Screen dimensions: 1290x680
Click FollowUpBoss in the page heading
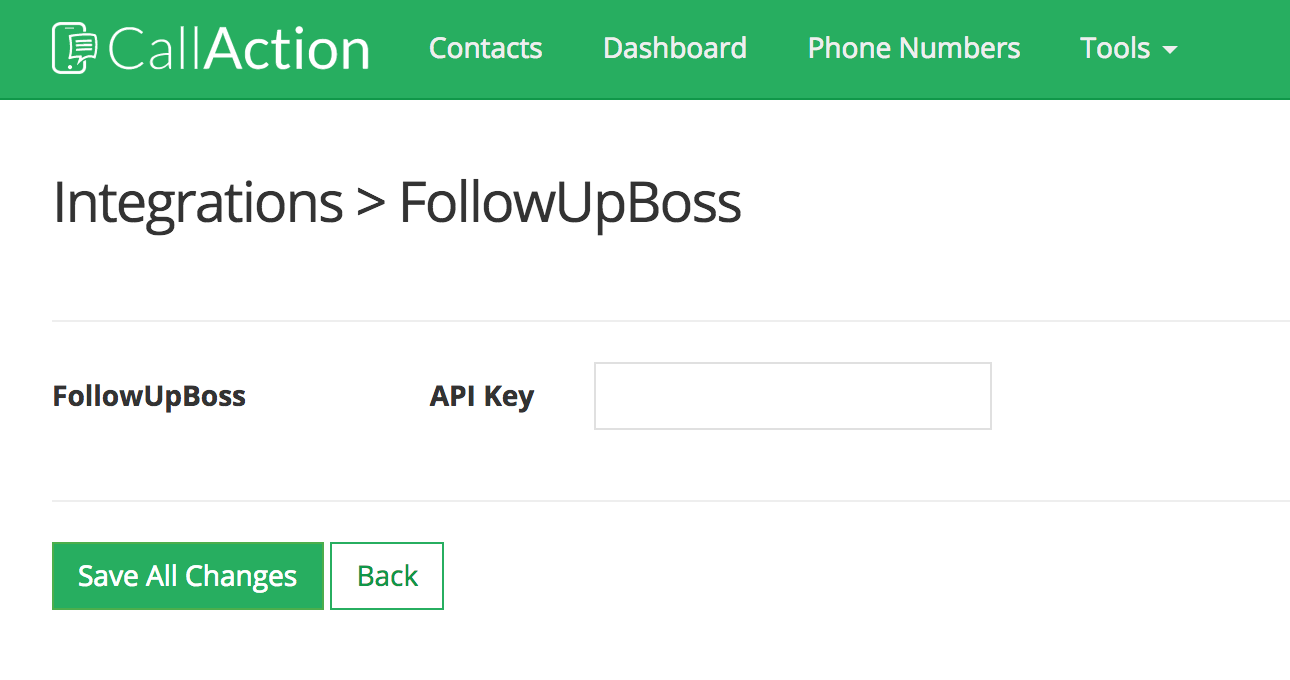(570, 203)
